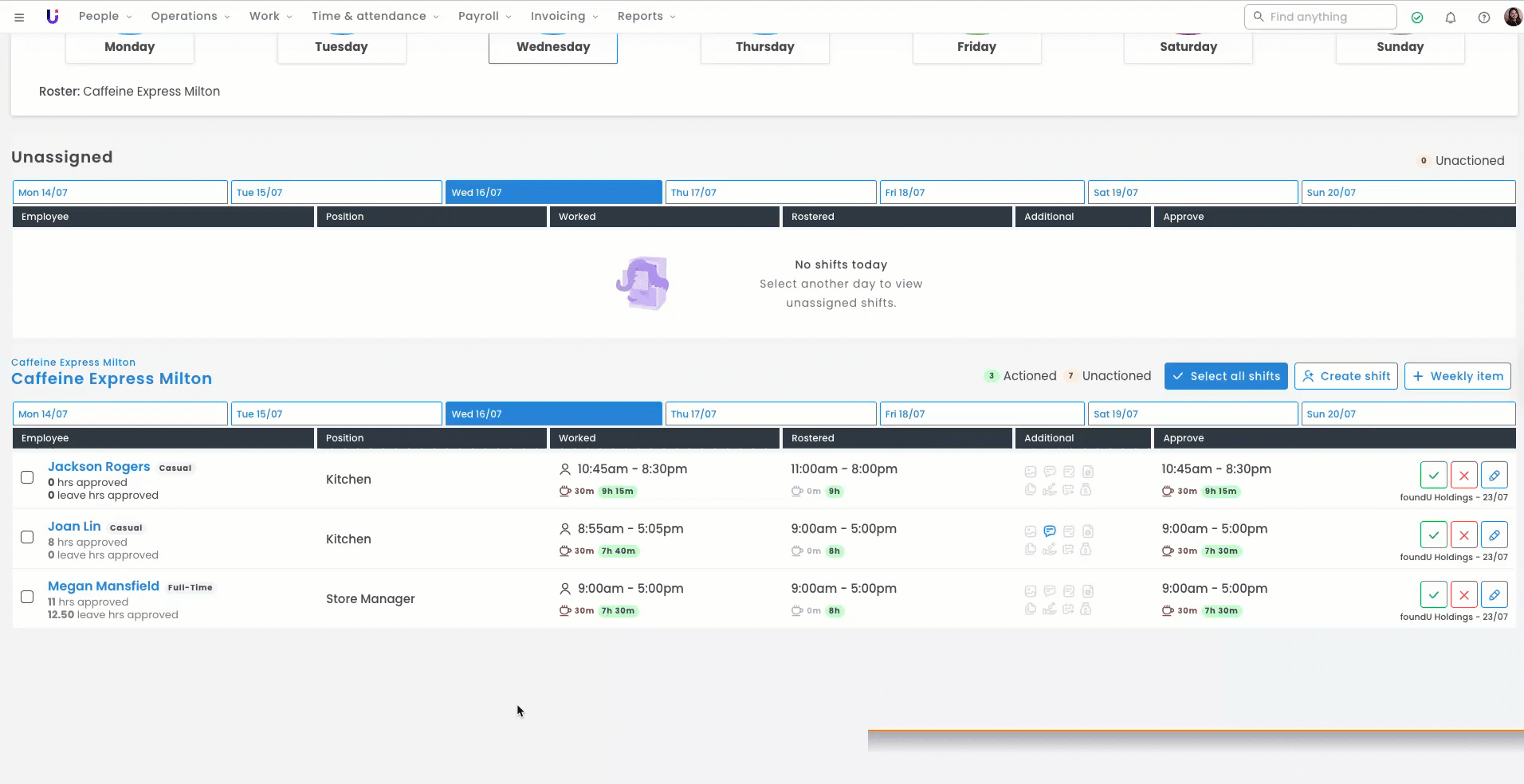
Task: Tick the checkbox for Jackson Rogers
Action: point(27,477)
